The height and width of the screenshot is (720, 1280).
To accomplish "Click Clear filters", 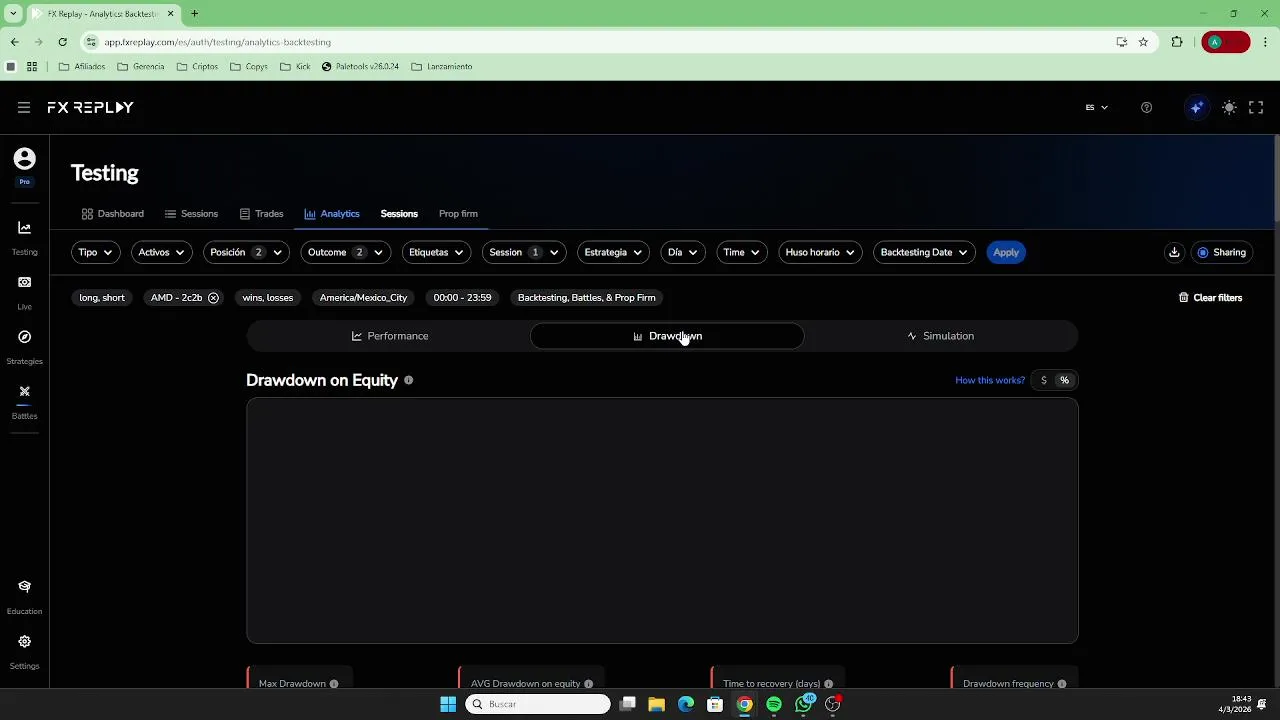I will tap(1210, 298).
